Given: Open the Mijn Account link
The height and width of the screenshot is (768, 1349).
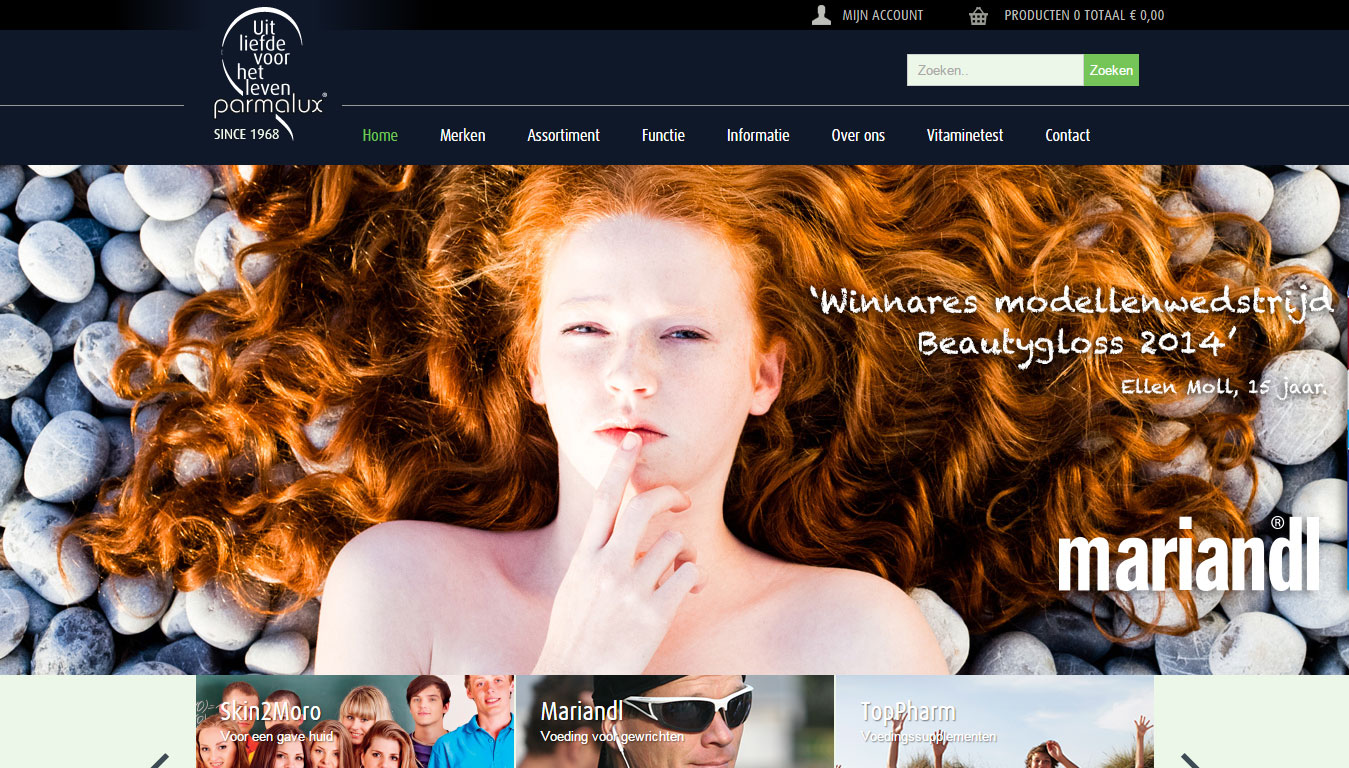Looking at the screenshot, I should (882, 15).
